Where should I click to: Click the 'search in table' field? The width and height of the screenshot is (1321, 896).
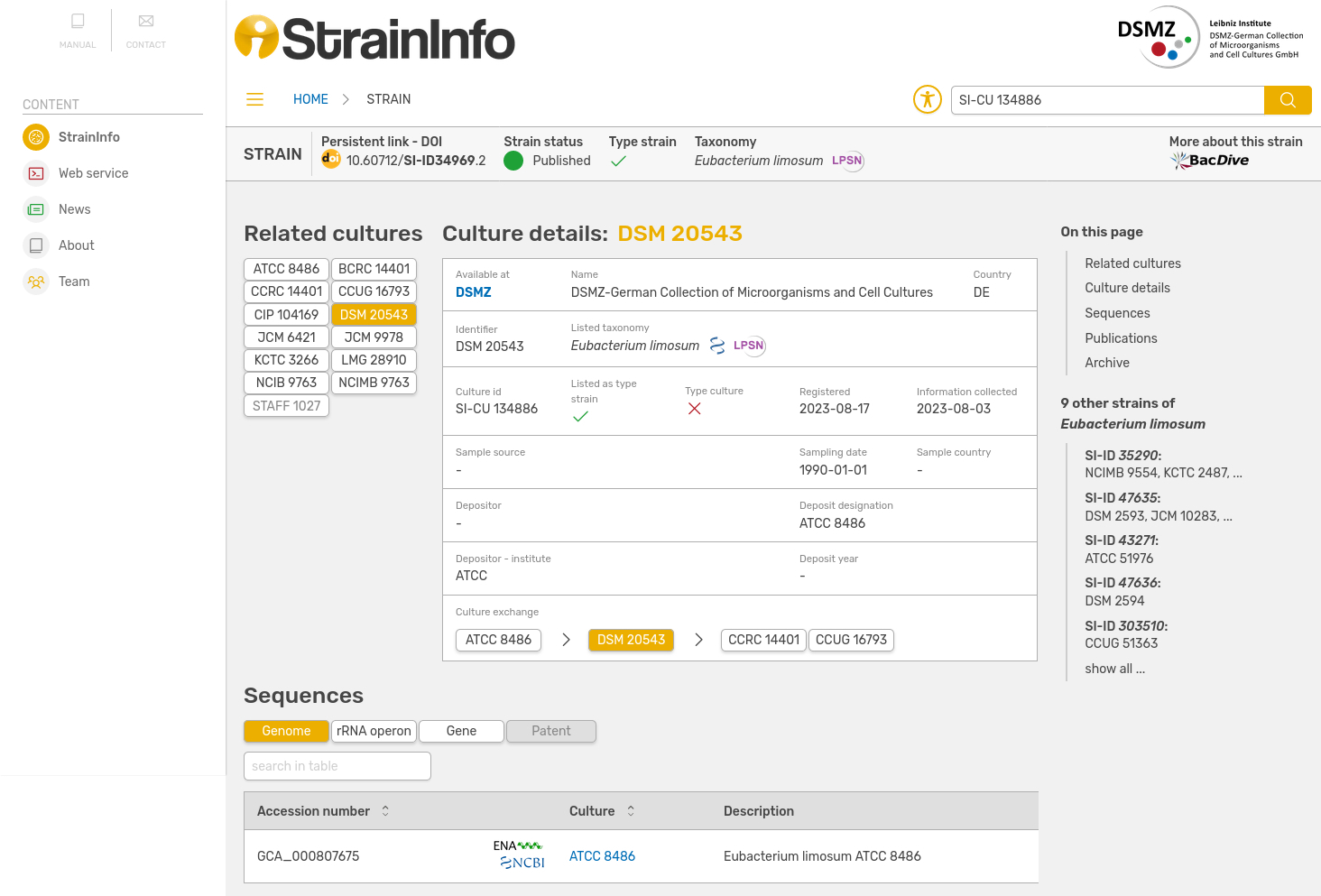click(x=337, y=766)
